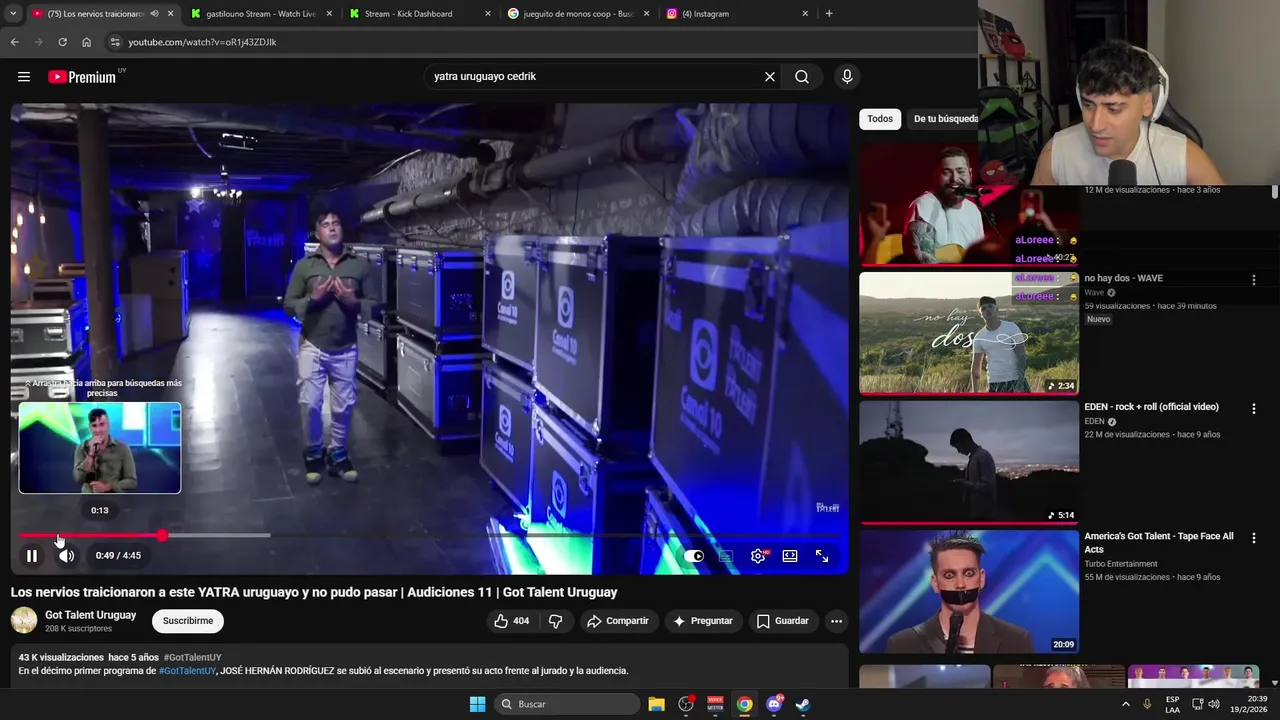The width and height of the screenshot is (1280, 720).
Task: Click the youtube.com address bar
Action: pos(540,42)
